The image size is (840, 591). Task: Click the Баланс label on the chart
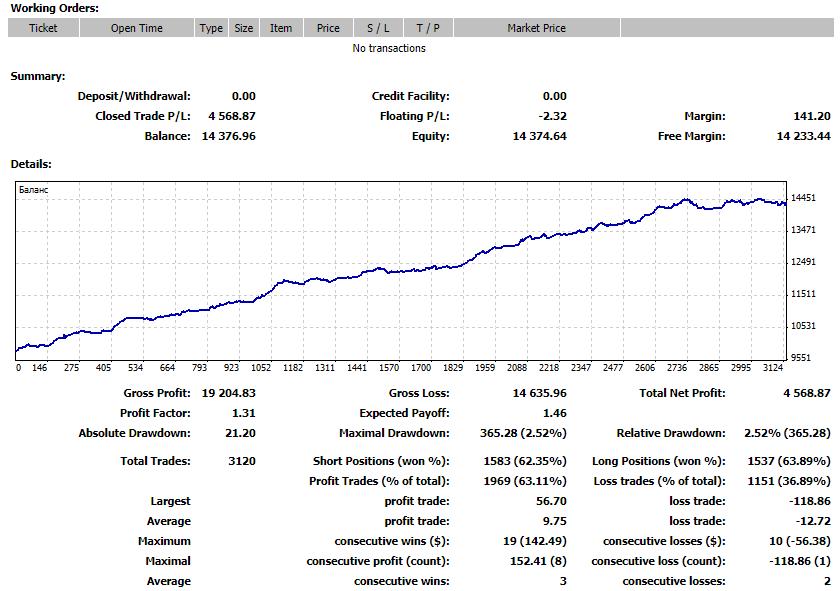click(x=34, y=189)
